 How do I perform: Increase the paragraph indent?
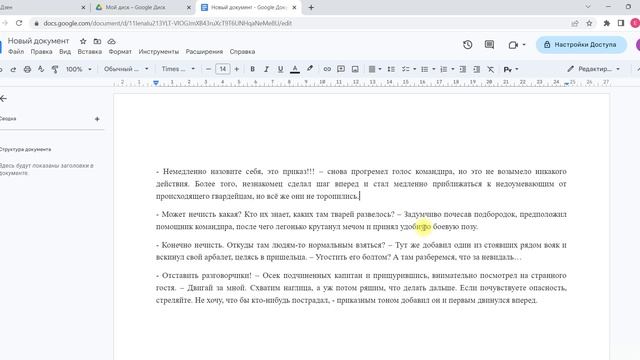tap(476, 69)
